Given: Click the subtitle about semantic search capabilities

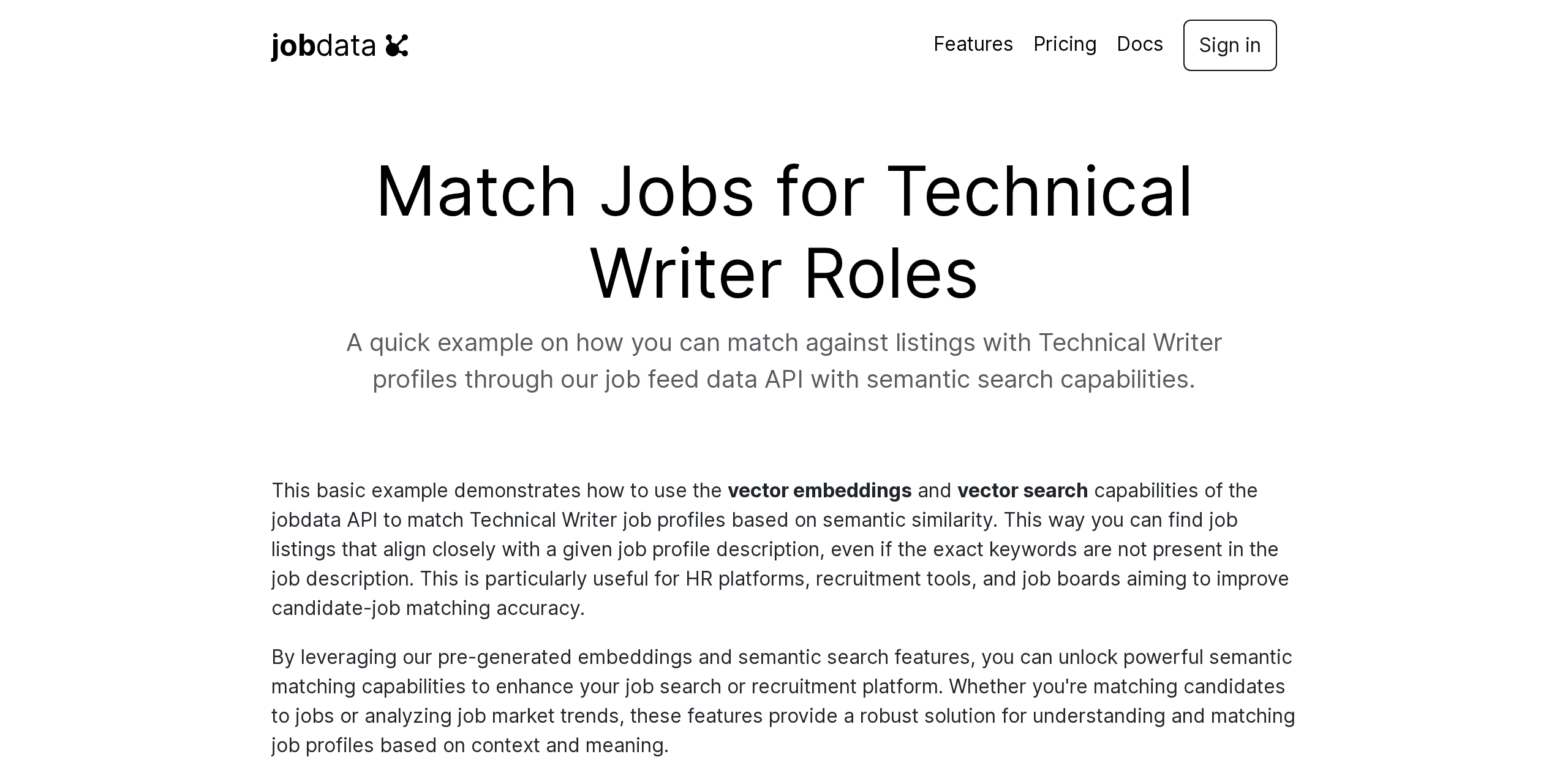Looking at the screenshot, I should (784, 360).
